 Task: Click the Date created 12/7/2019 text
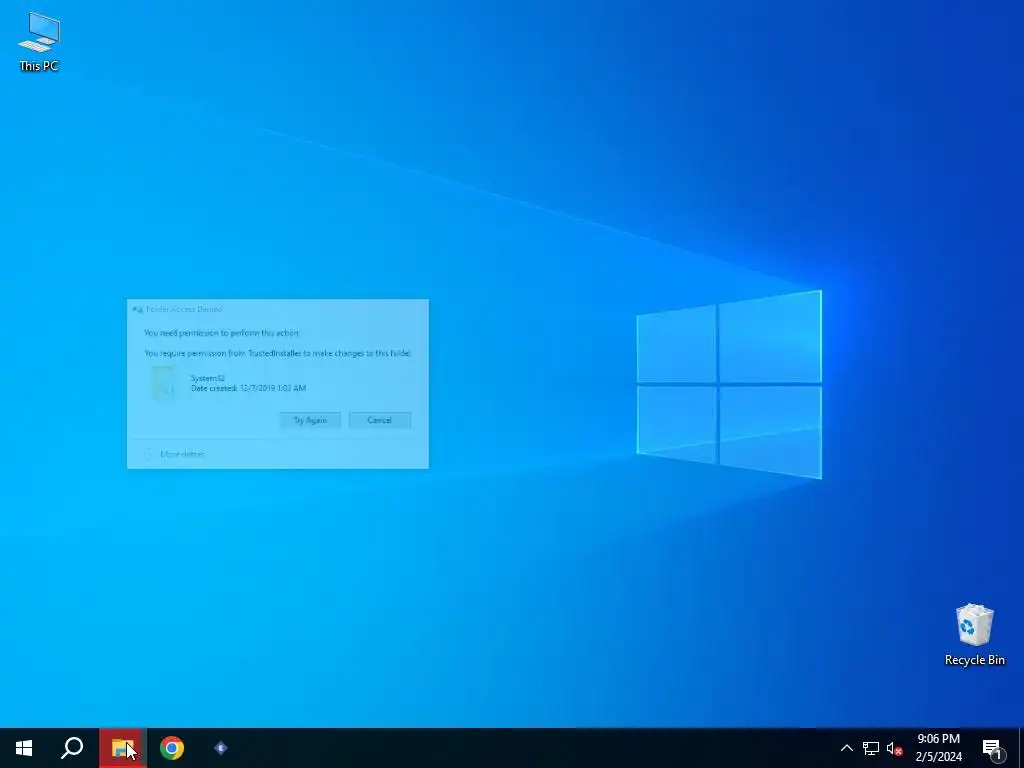pos(248,388)
